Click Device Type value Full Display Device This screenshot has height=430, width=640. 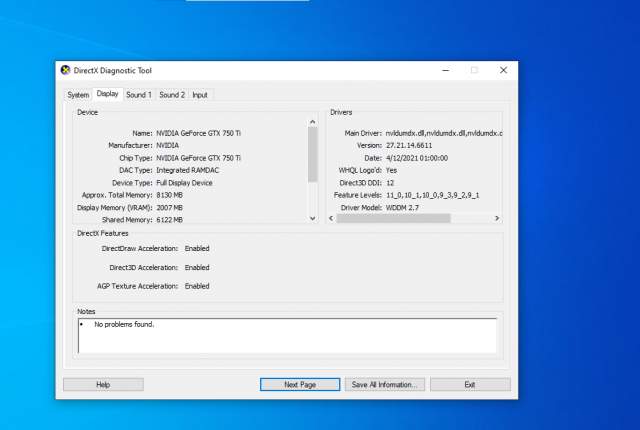(x=184, y=183)
